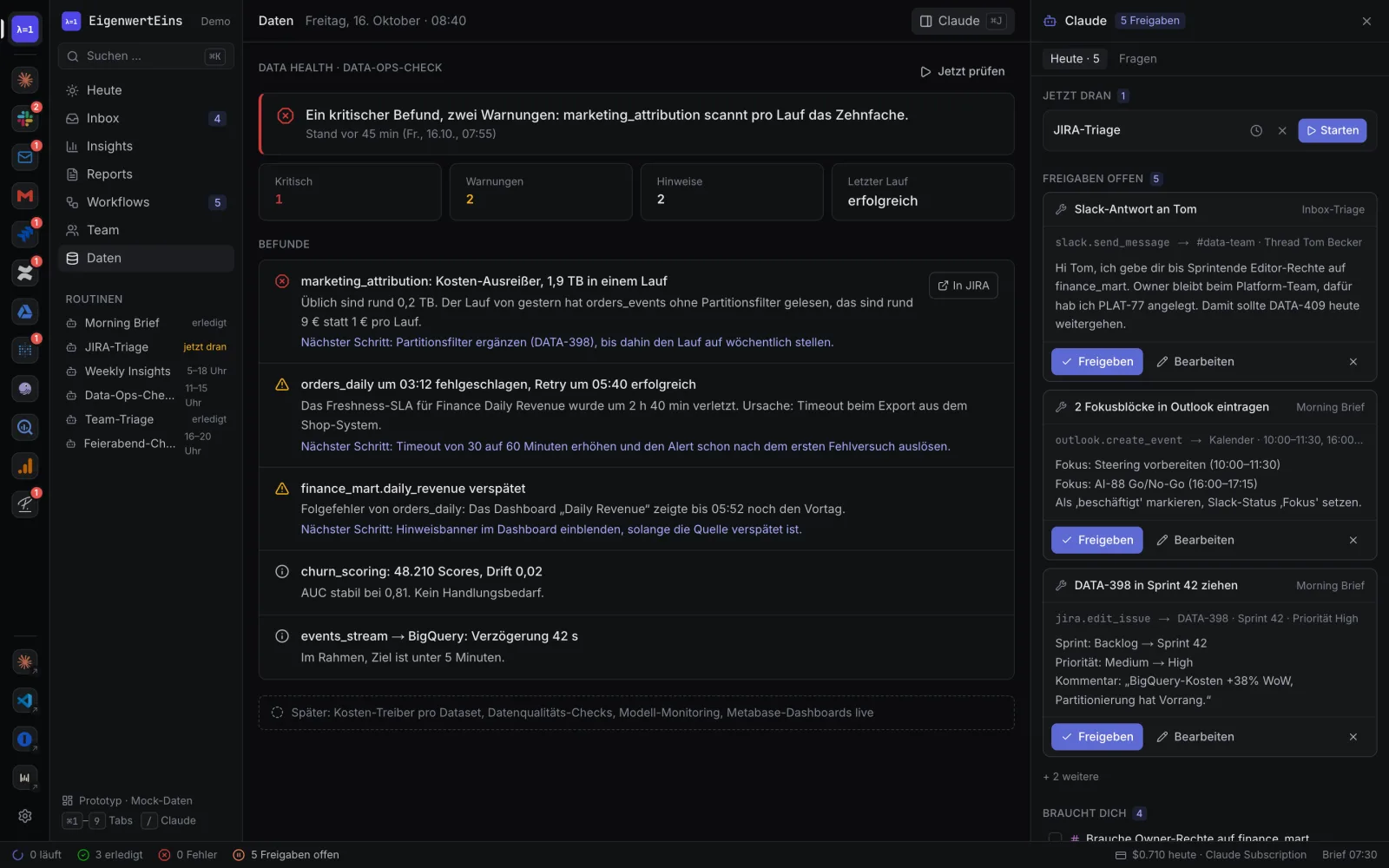1389x868 pixels.
Task: Open the Google Drive dock icon
Action: click(x=25, y=312)
